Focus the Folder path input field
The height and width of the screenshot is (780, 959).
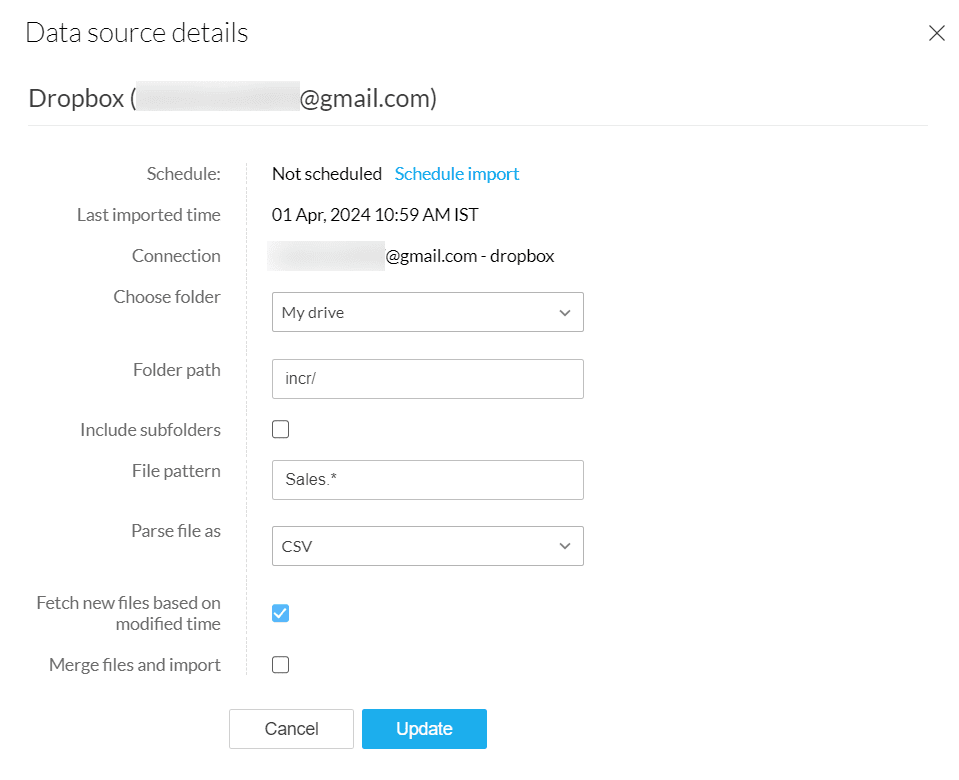pyautogui.click(x=427, y=379)
